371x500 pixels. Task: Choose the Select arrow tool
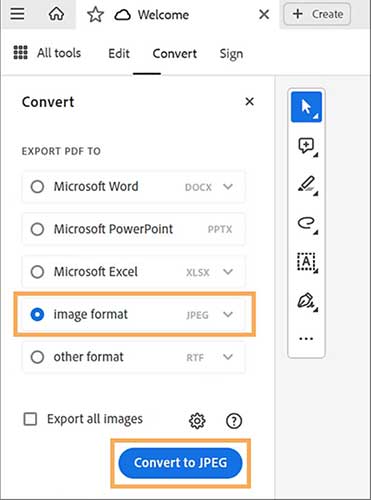[x=306, y=107]
